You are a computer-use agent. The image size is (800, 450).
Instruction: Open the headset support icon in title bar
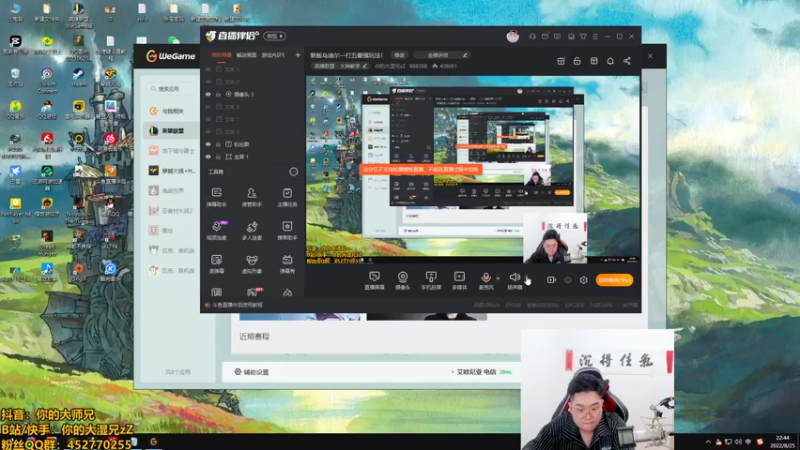pos(532,36)
